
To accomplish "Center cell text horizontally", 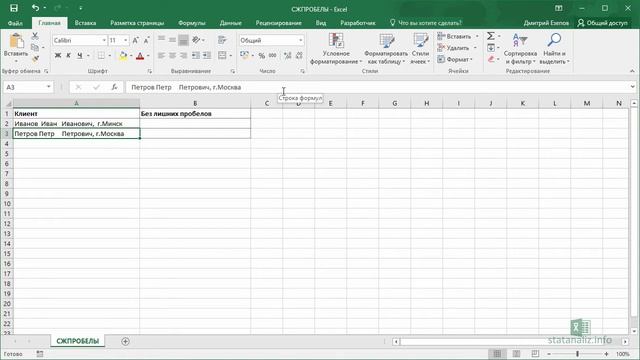I will pyautogui.click(x=173, y=56).
